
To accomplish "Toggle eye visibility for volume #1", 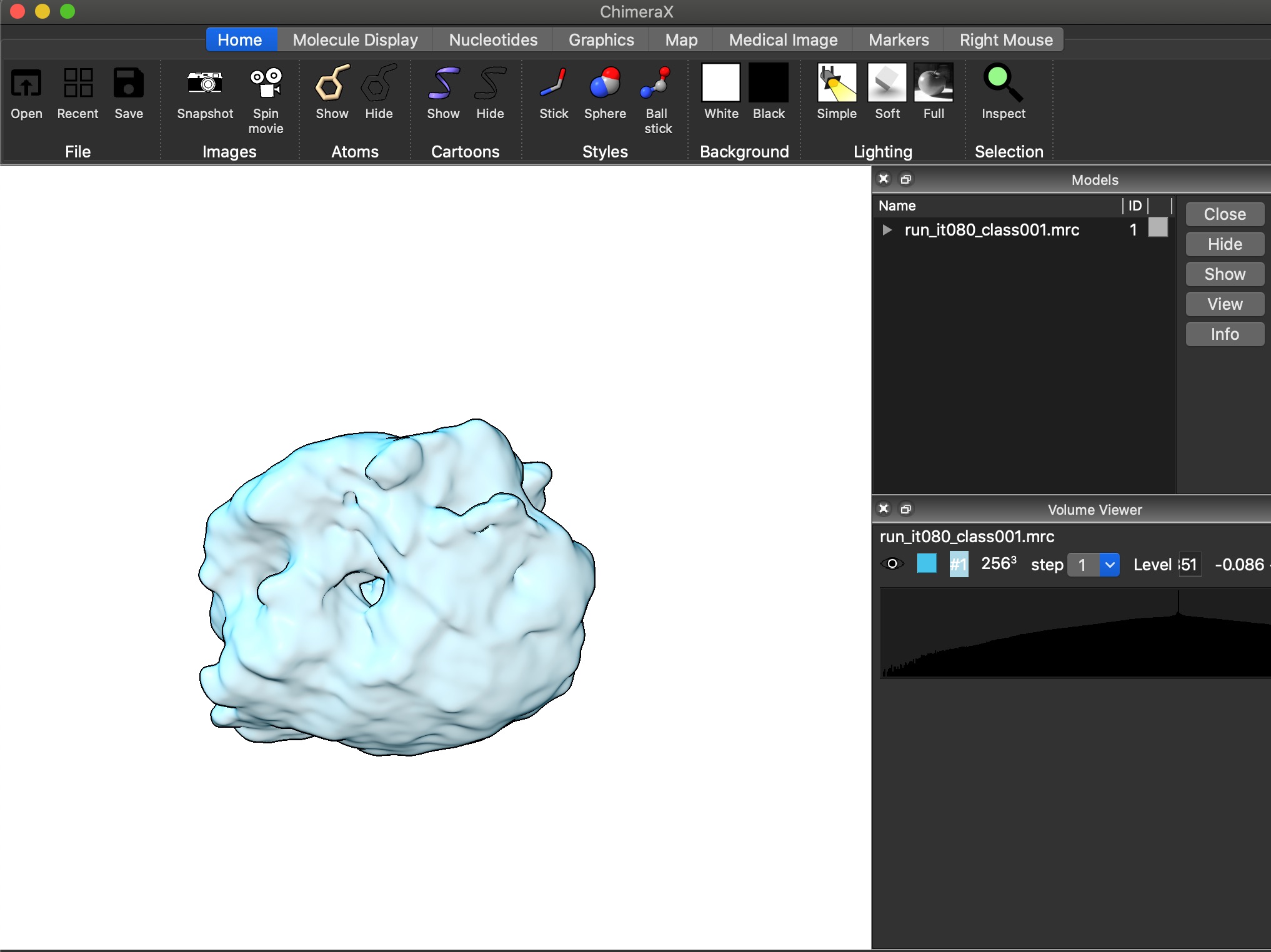I will click(x=892, y=564).
